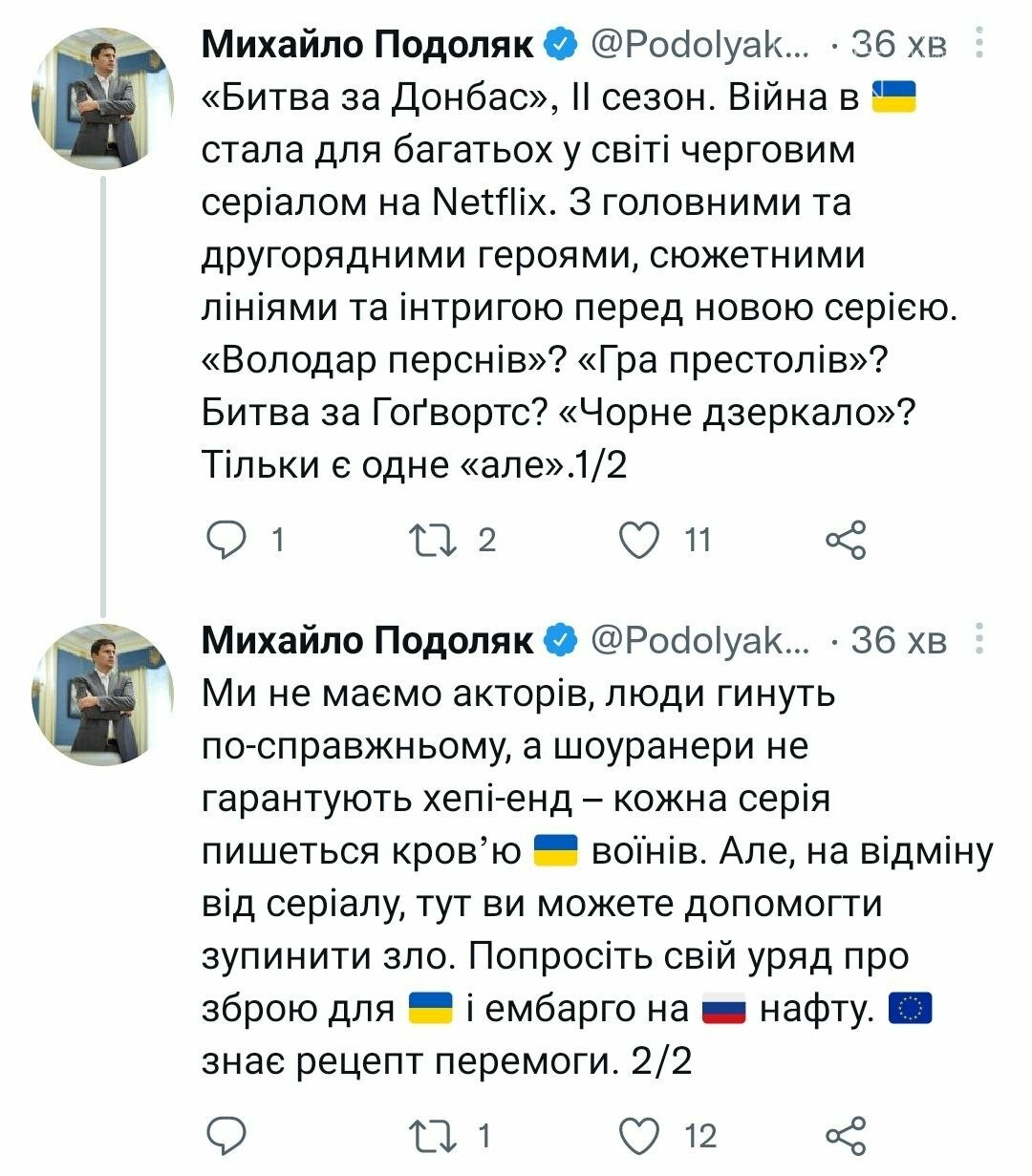Reply to the first tweet
The image size is (1032, 1176).
pos(227,540)
